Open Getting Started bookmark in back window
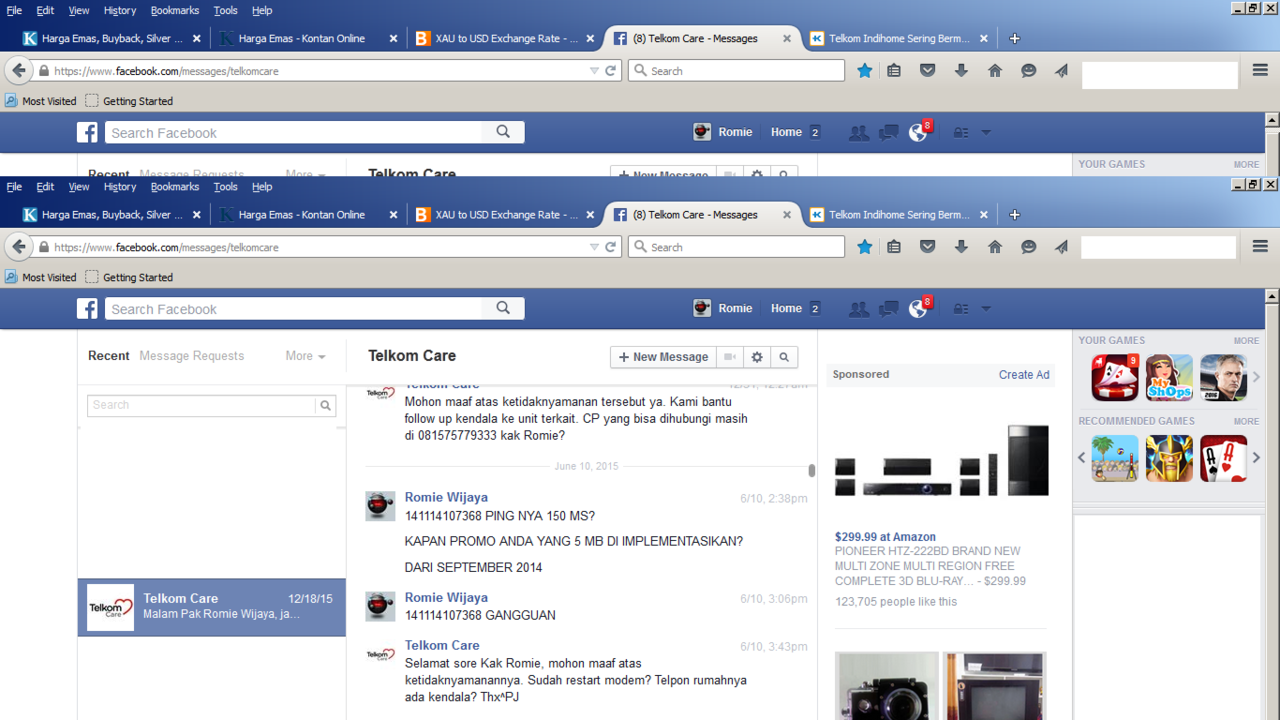Screen dimensions: 1280x720 (x=129, y=101)
